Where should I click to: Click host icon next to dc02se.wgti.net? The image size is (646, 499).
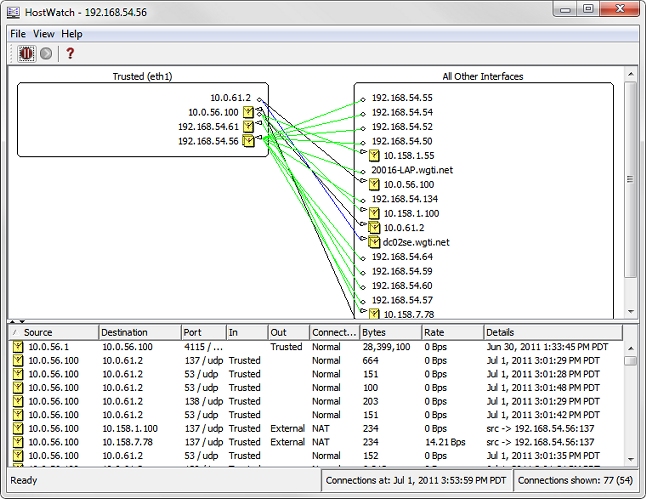(374, 242)
